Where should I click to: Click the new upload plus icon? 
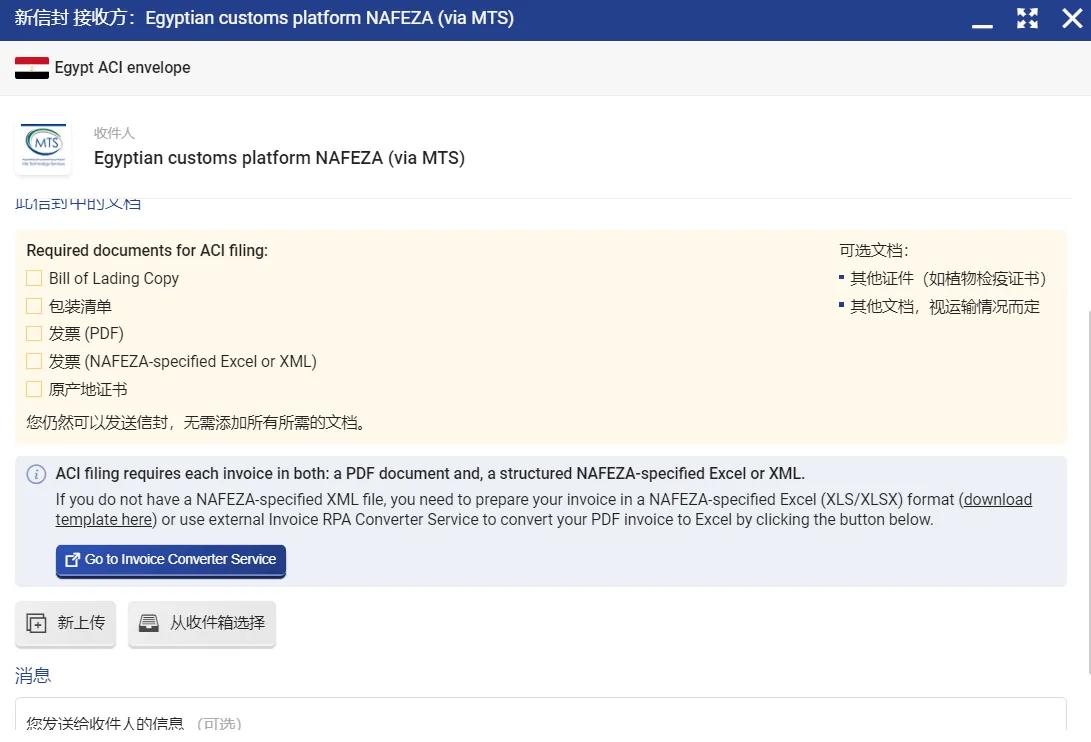click(36, 623)
